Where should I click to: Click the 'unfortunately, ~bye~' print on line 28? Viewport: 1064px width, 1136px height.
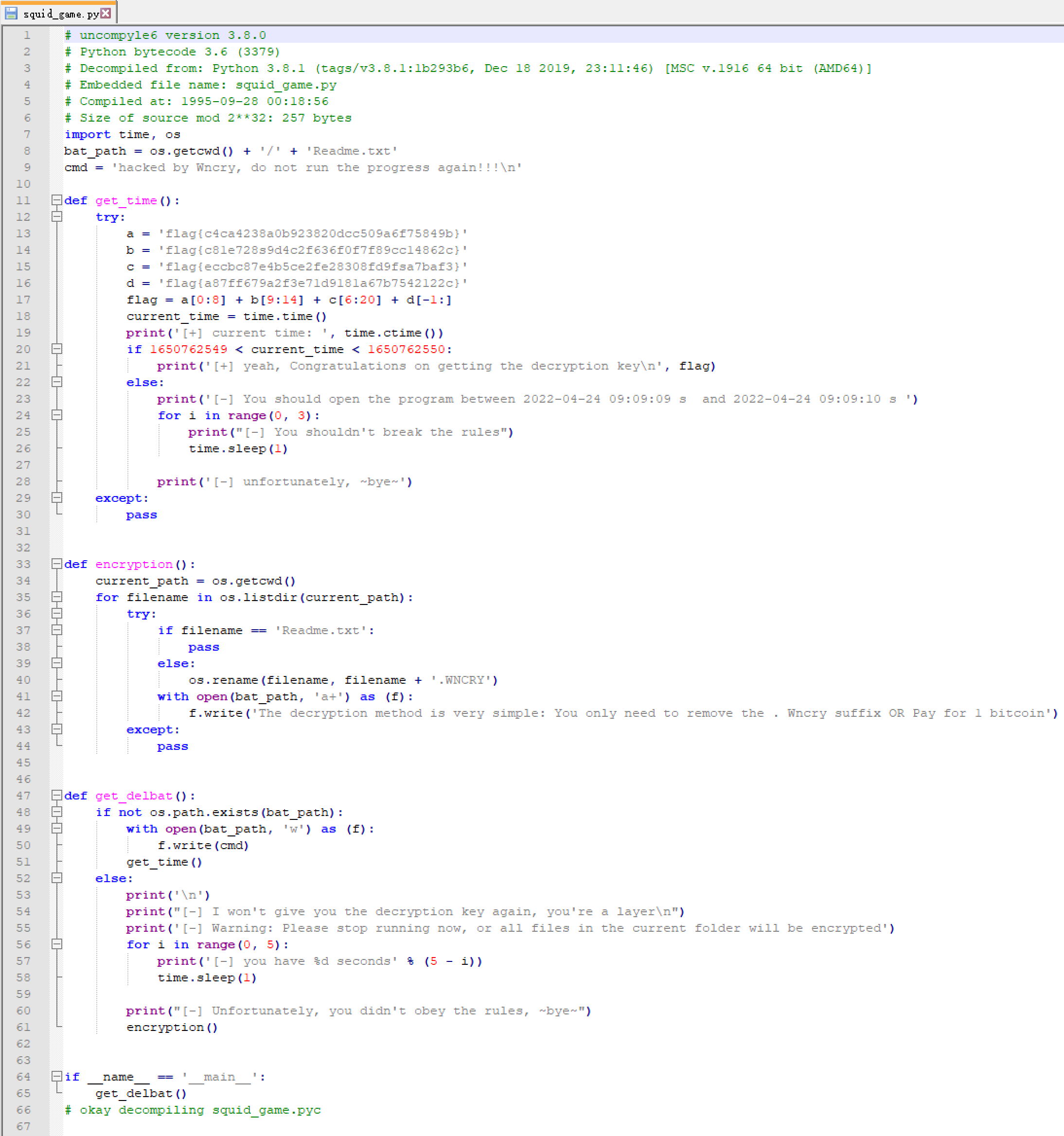[285, 482]
